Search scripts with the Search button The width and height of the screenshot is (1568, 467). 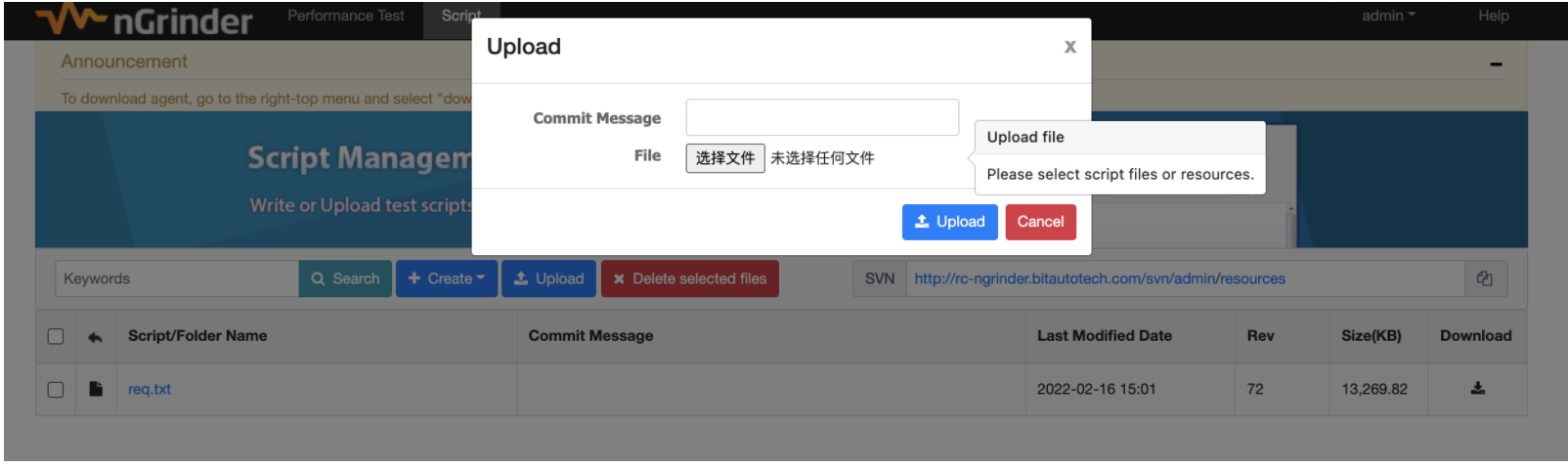tap(345, 278)
